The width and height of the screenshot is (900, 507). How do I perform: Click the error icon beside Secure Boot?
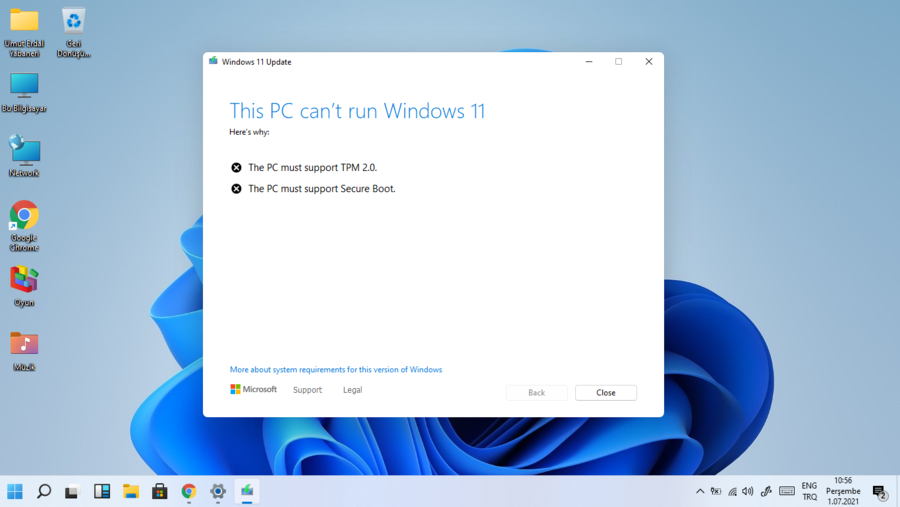(236, 189)
